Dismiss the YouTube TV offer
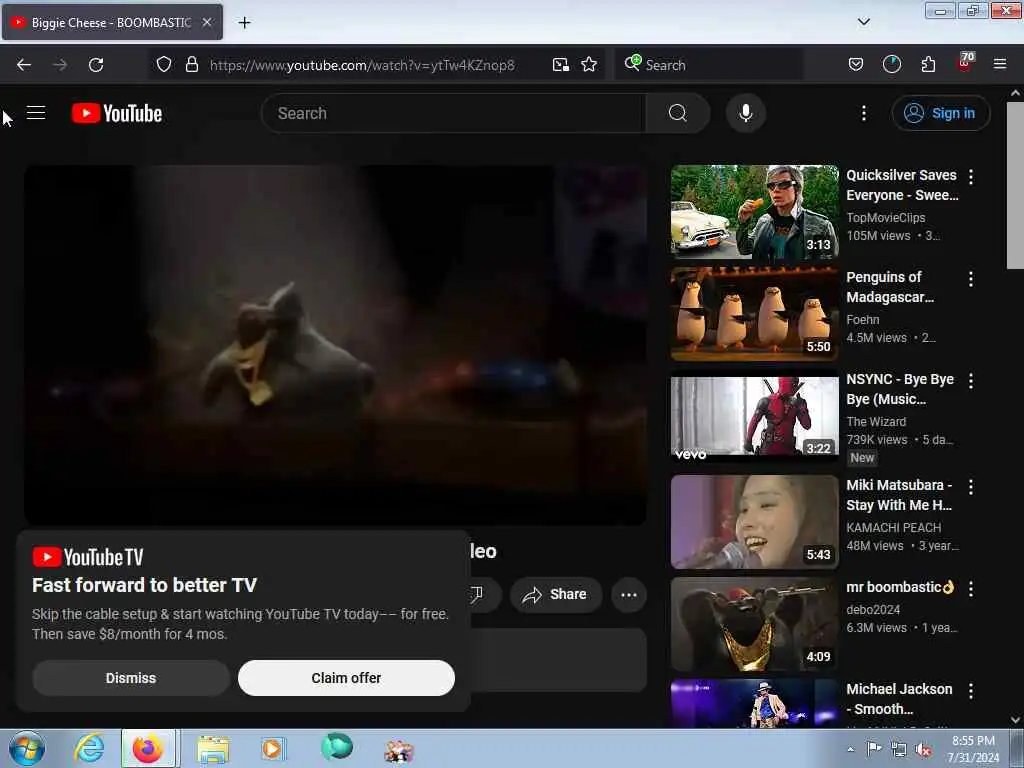This screenshot has height=768, width=1024. pos(131,678)
